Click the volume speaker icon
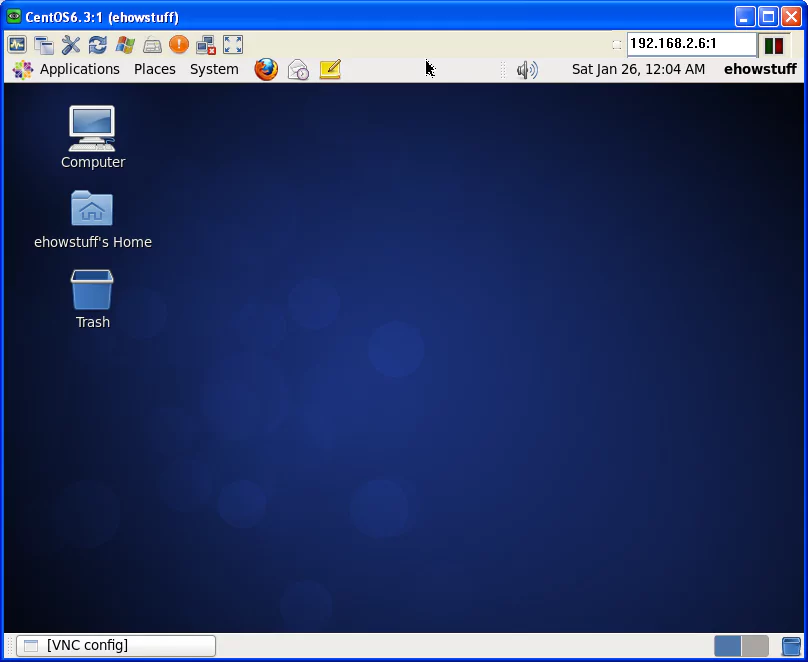This screenshot has width=808, height=662. coord(527,70)
